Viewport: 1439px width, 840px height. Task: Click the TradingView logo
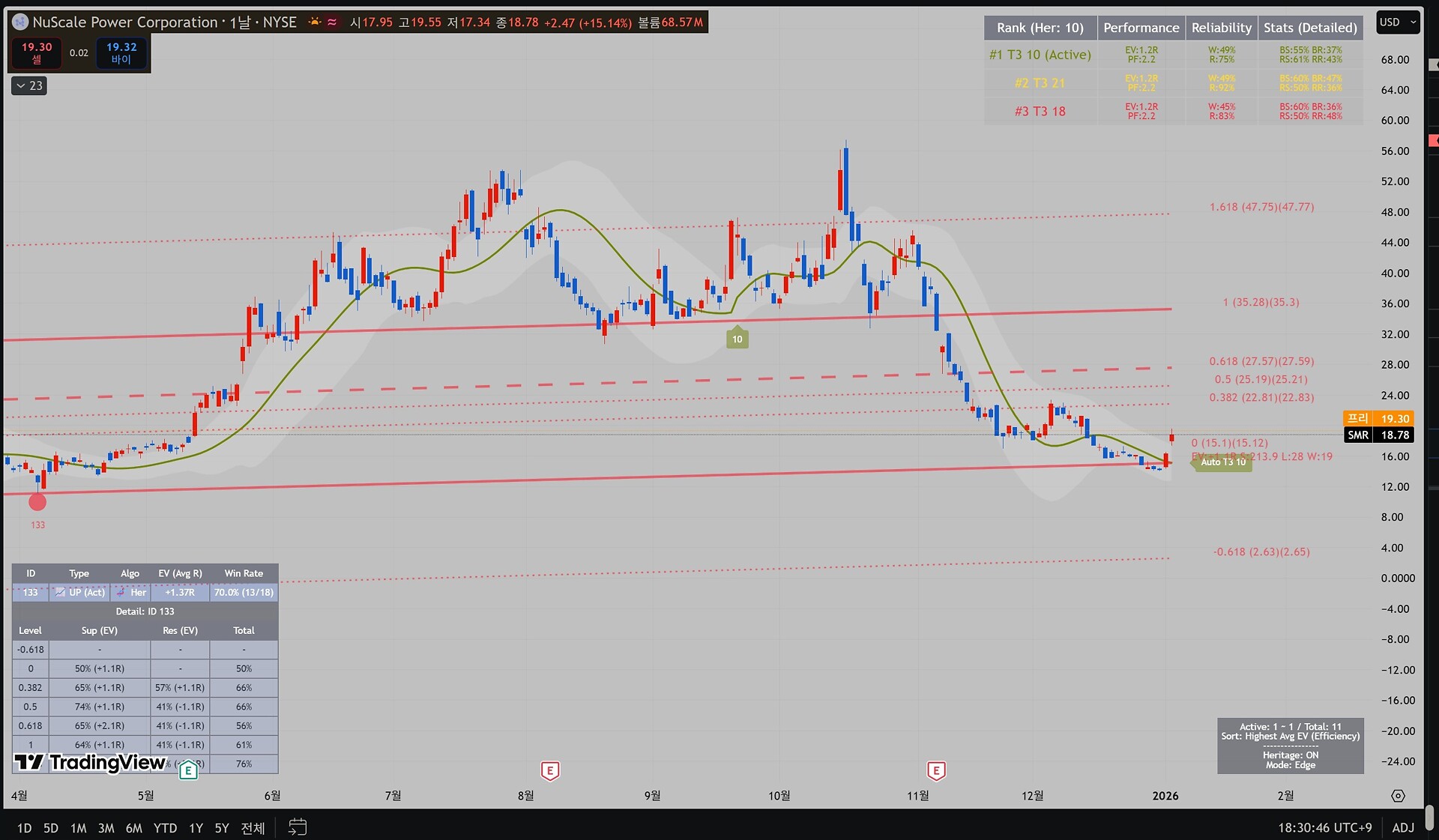90,763
